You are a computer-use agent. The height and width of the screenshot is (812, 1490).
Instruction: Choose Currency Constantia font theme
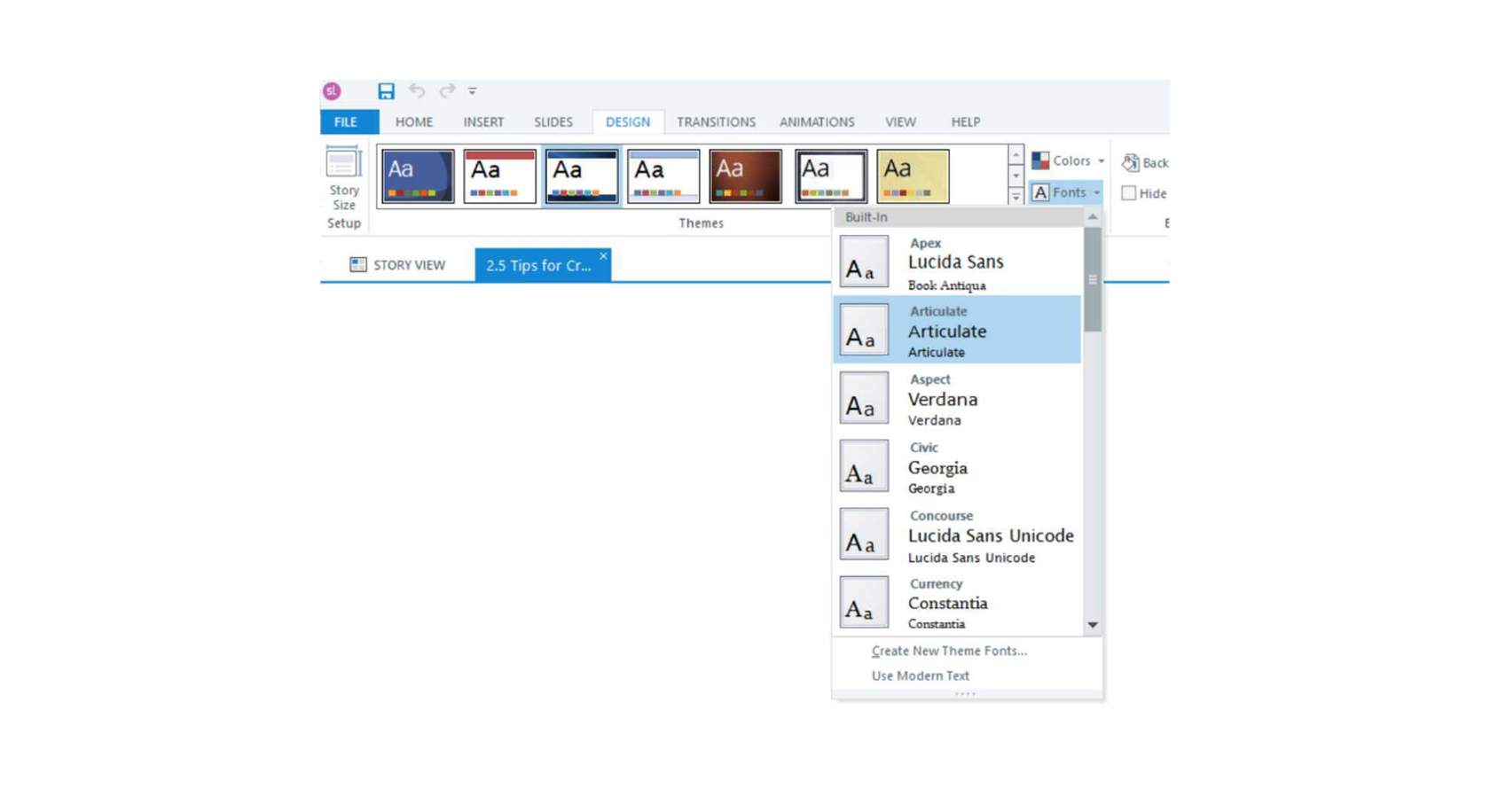pyautogui.click(x=957, y=603)
